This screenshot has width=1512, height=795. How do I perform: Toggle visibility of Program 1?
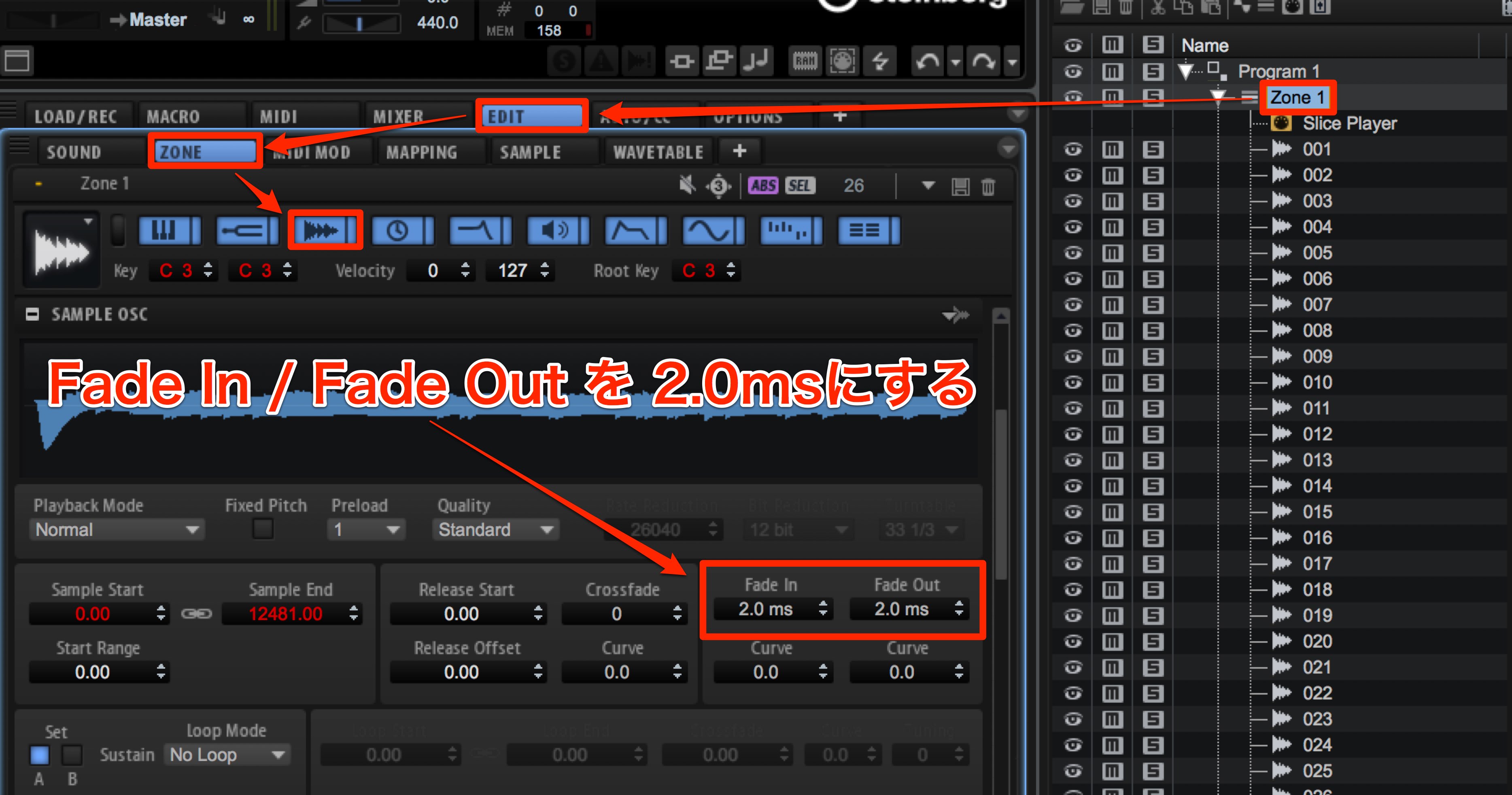(1073, 72)
